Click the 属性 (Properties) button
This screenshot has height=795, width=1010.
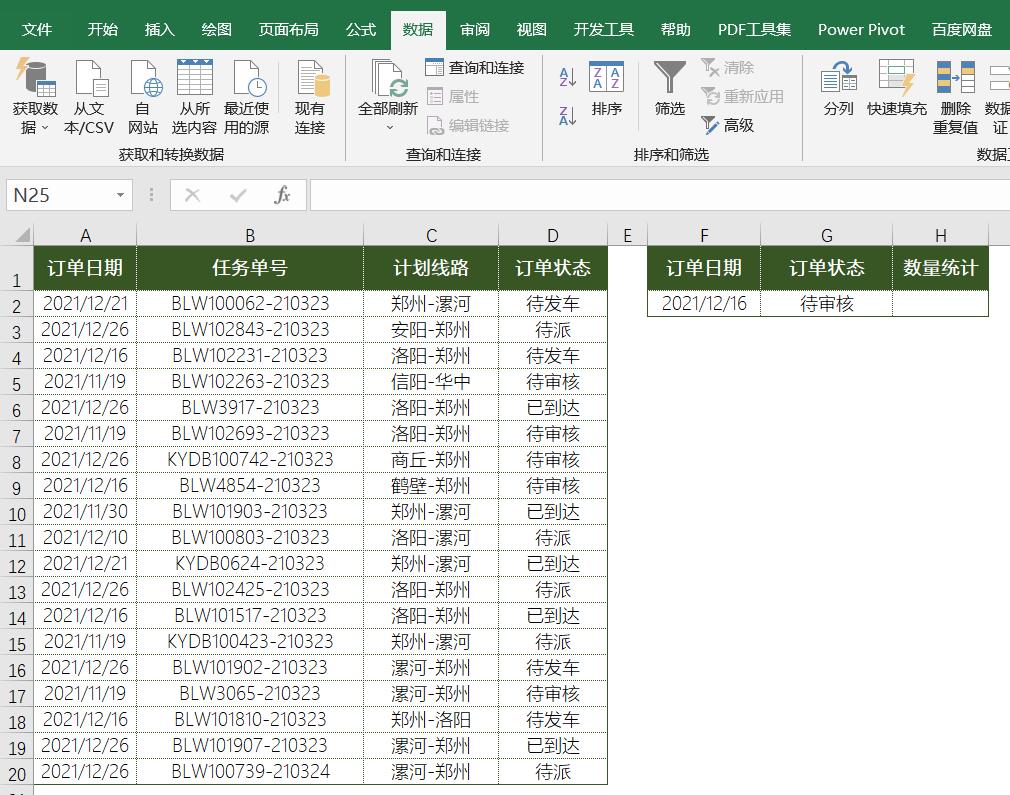453,97
